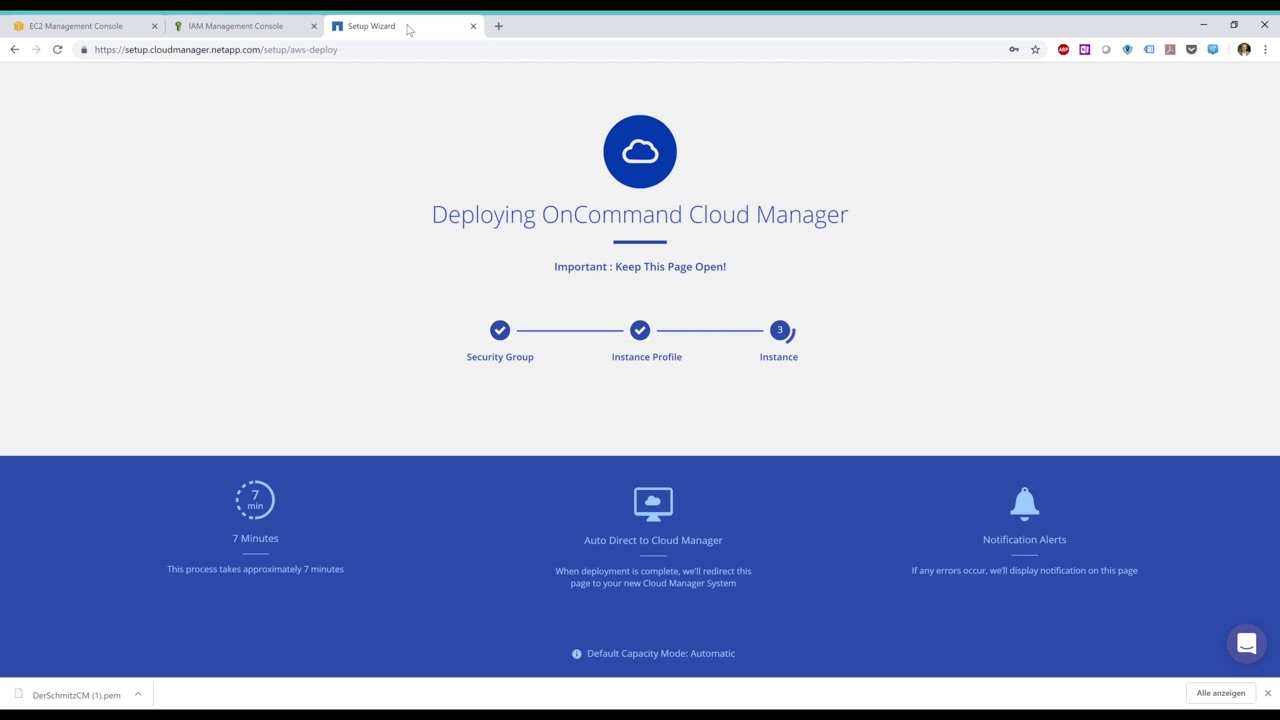The height and width of the screenshot is (720, 1280).
Task: Click 'If any errors occur' notification description
Action: pyautogui.click(x=1024, y=571)
